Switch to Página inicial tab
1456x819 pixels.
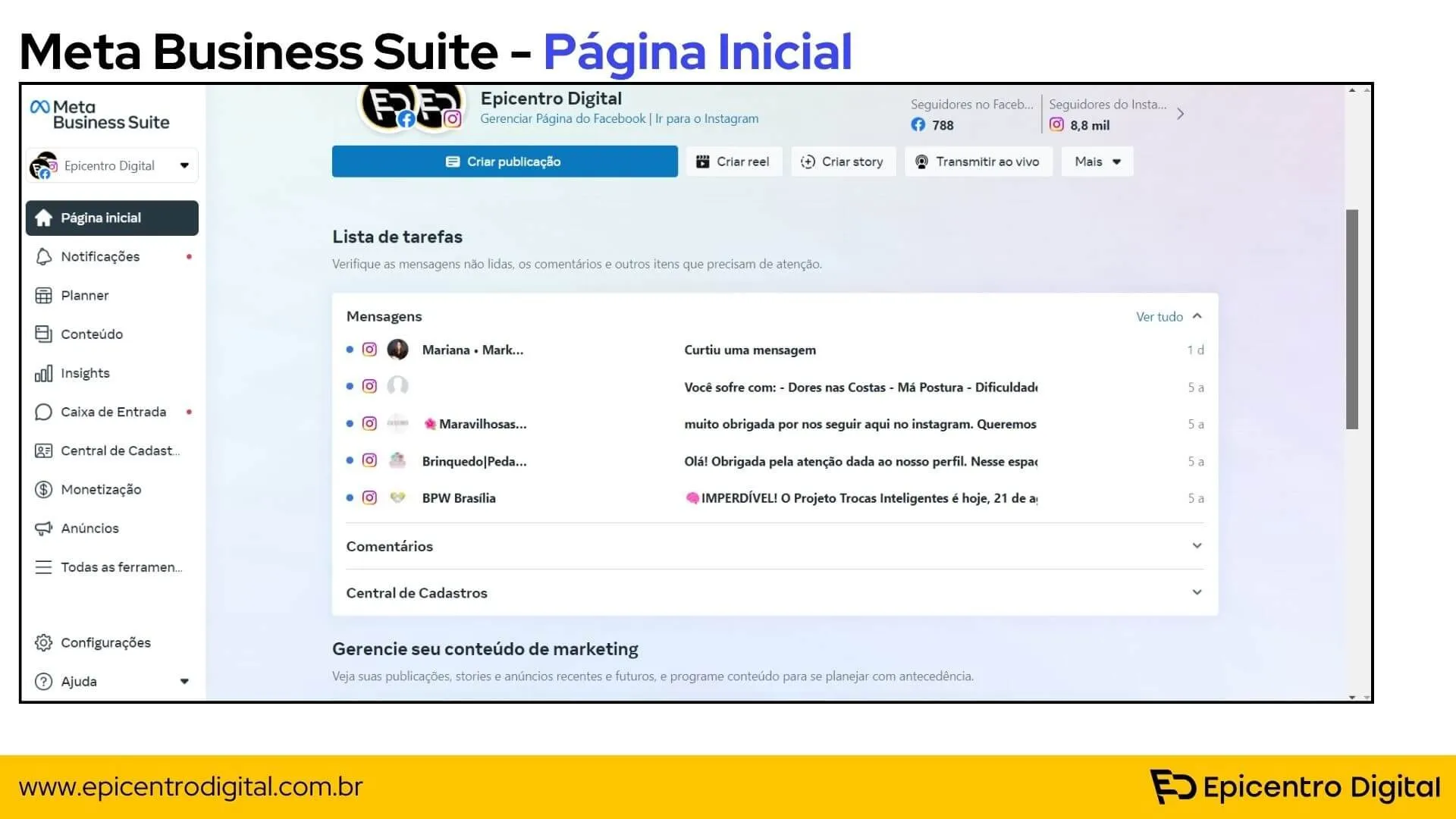[101, 218]
